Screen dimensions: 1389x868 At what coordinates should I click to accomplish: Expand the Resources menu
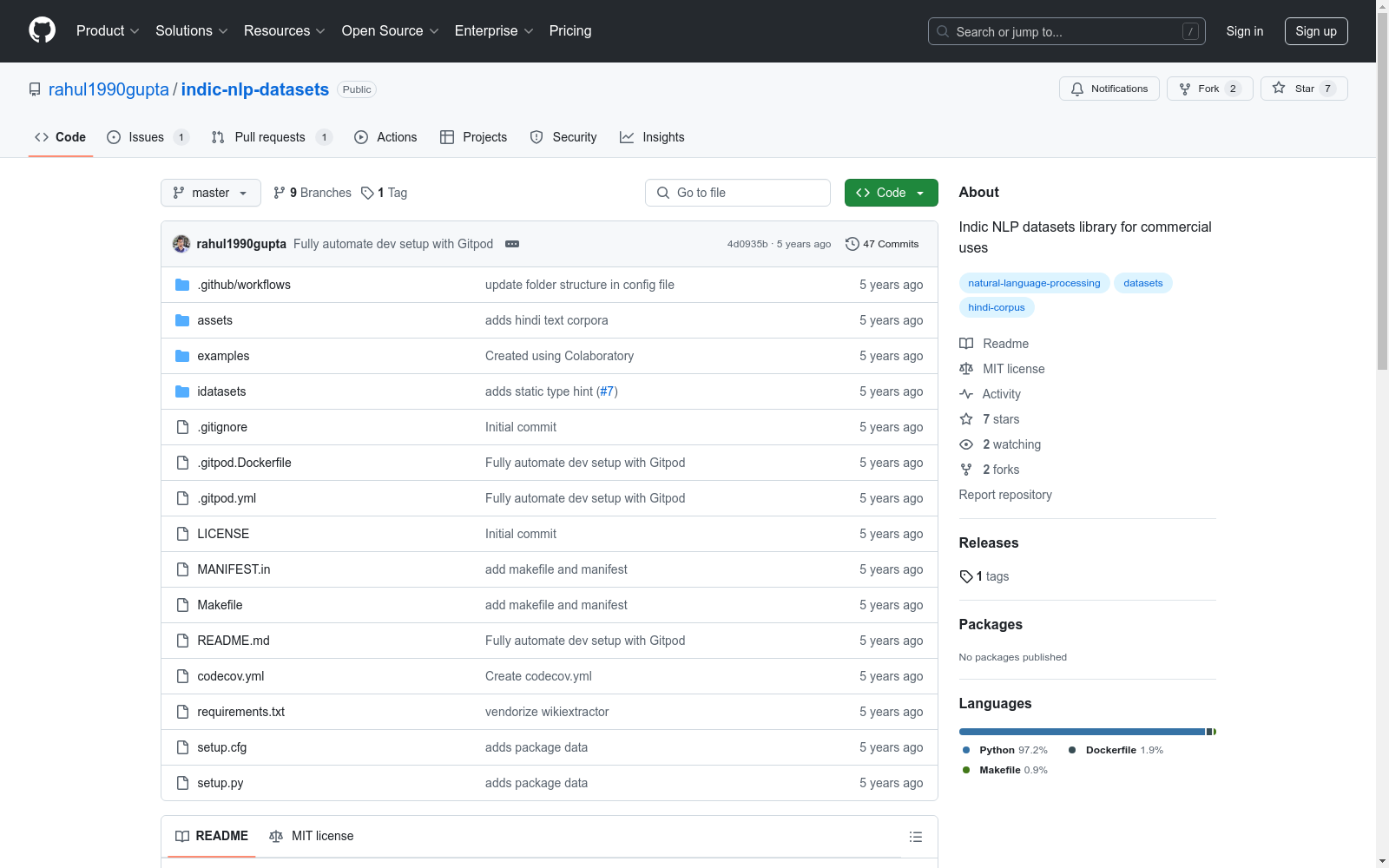click(285, 30)
